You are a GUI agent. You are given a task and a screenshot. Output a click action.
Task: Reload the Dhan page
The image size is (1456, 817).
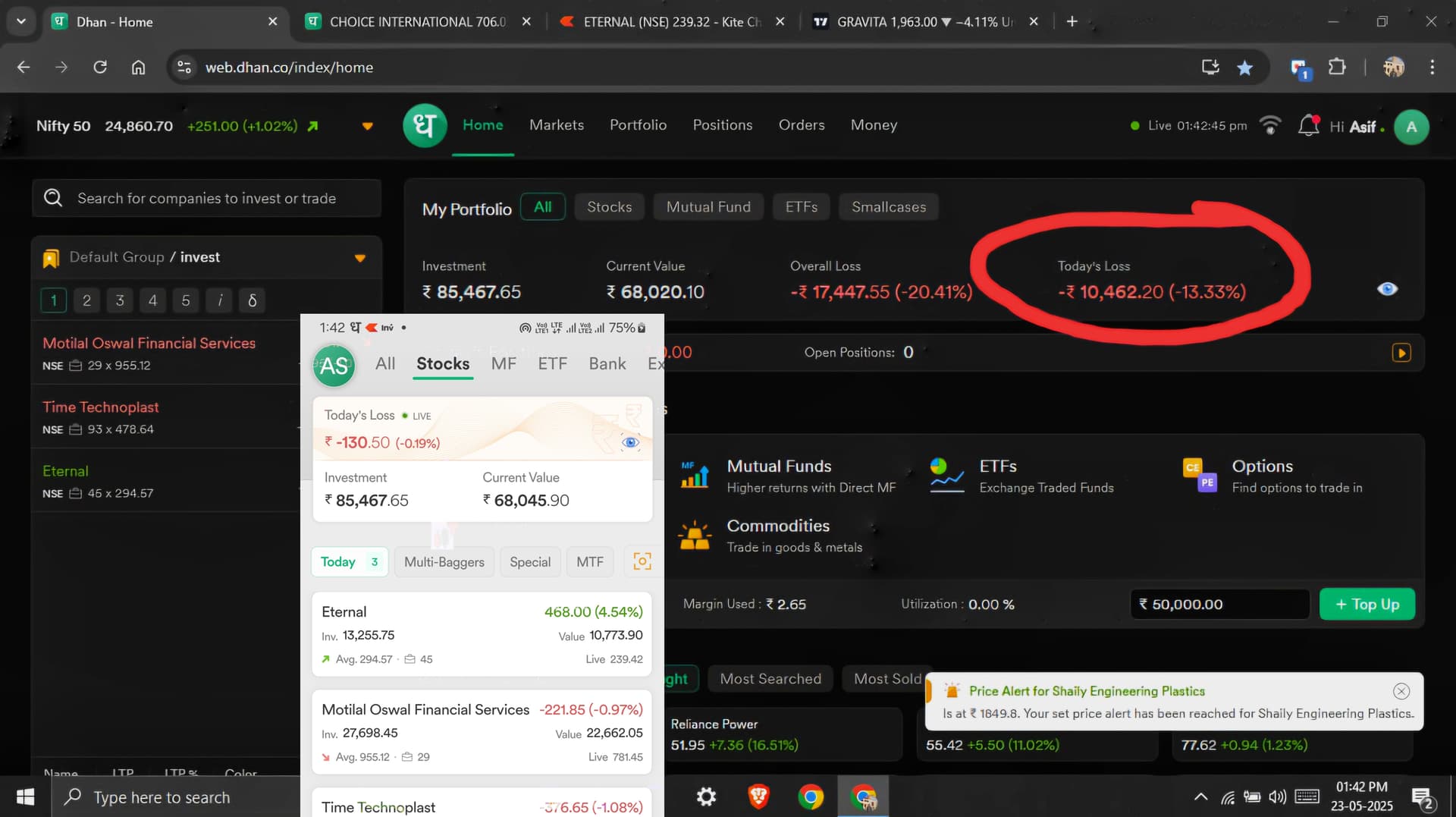coord(100,67)
